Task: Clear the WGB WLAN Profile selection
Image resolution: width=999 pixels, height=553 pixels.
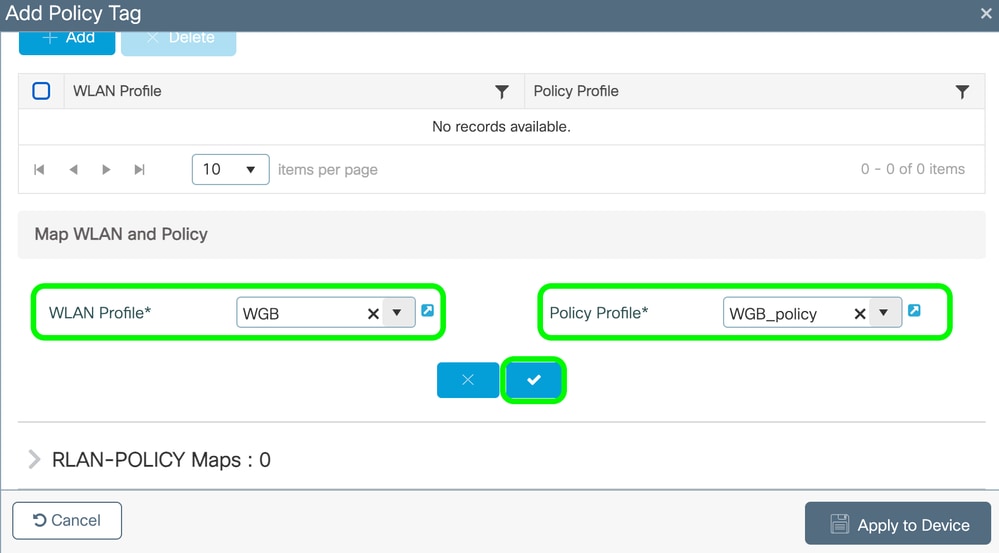Action: [373, 313]
